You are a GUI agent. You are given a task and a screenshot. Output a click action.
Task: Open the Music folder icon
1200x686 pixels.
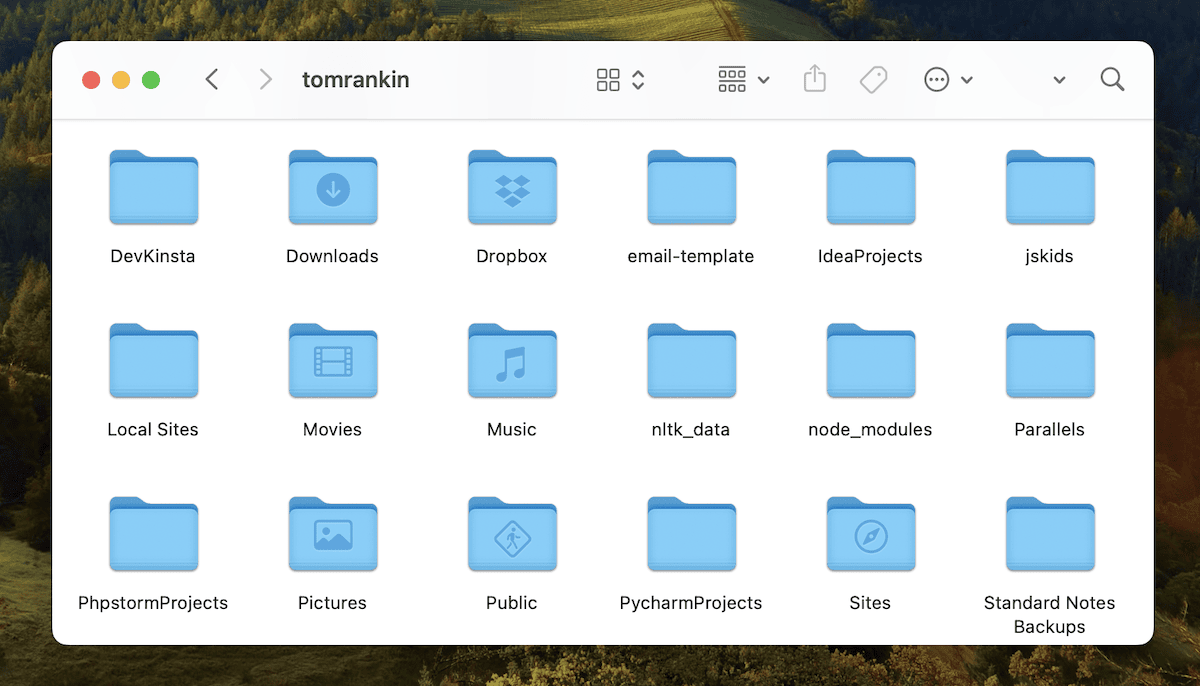coord(512,360)
